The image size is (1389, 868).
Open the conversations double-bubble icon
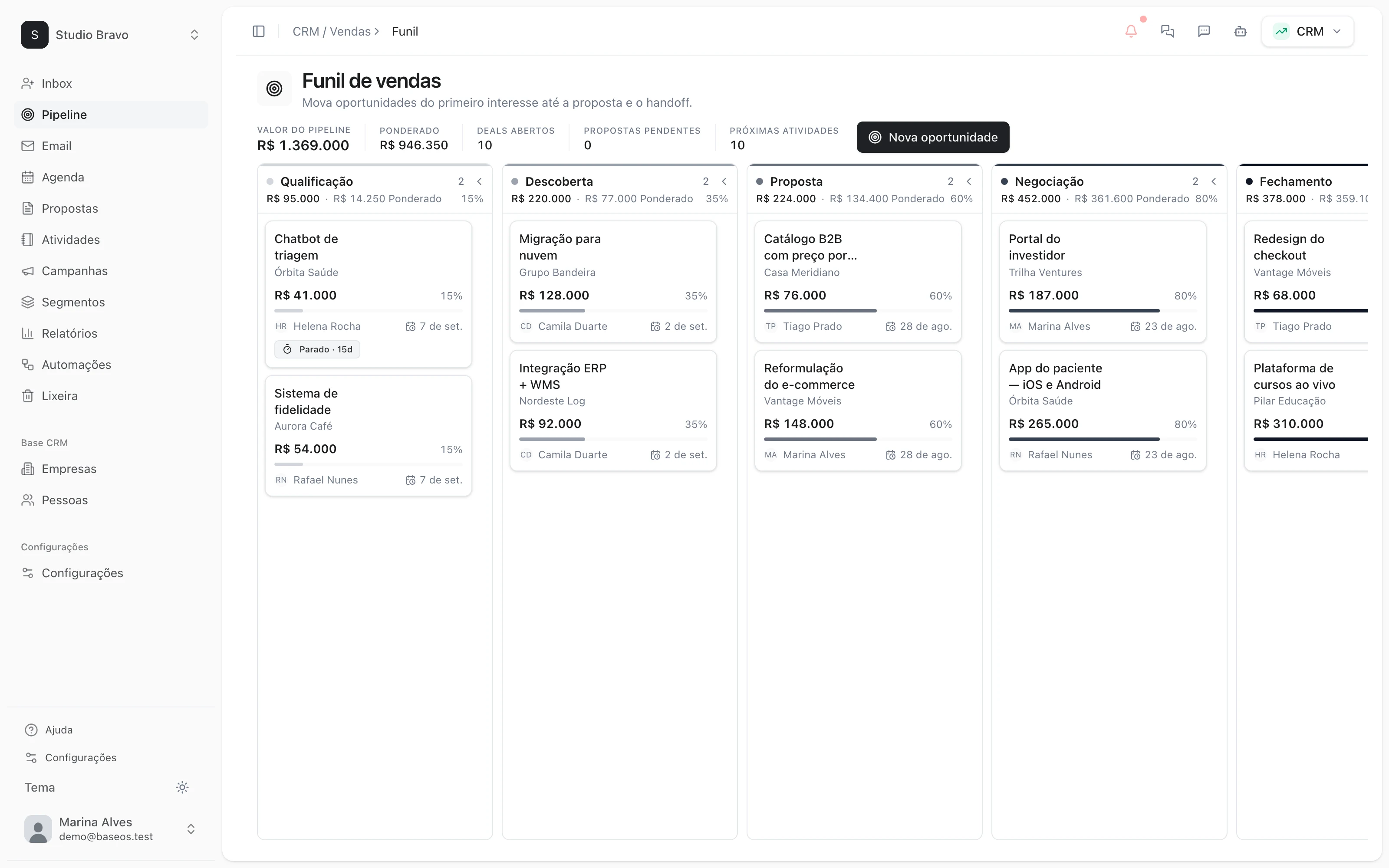pyautogui.click(x=1168, y=32)
